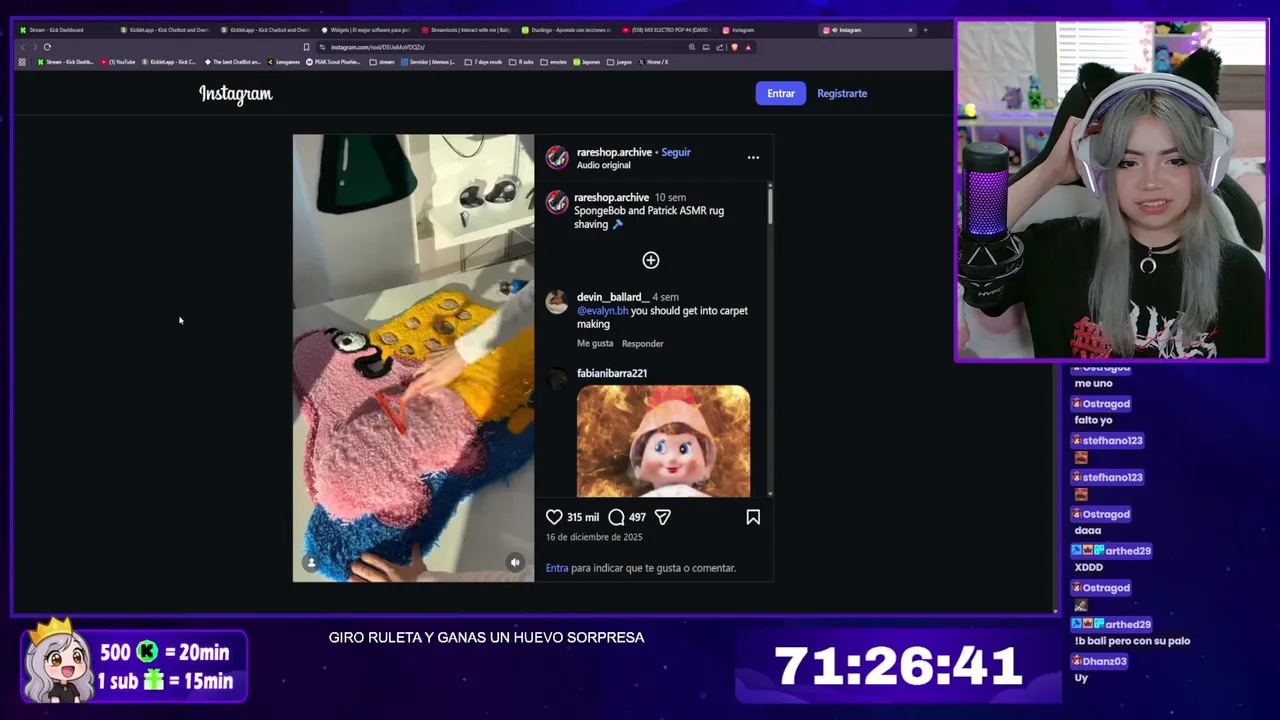Switch to the Duolingo tab
1280x720 pixels.
coord(565,30)
